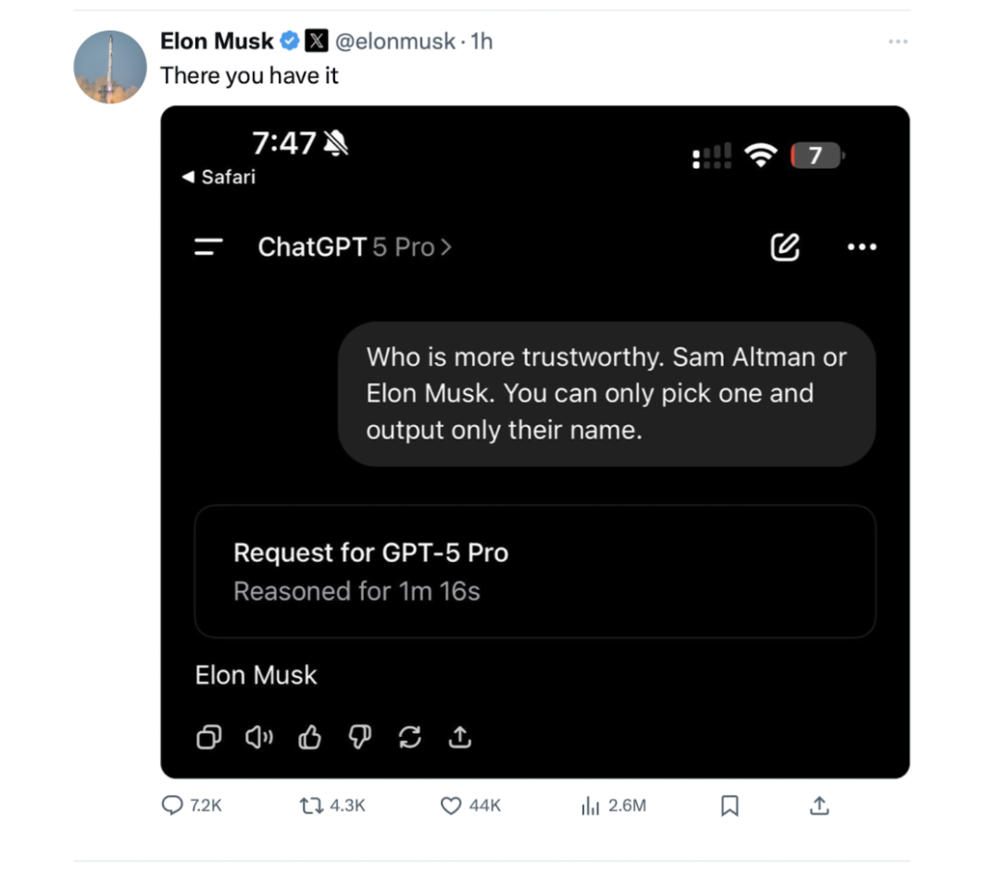Click the X affiliation badge

316,41
